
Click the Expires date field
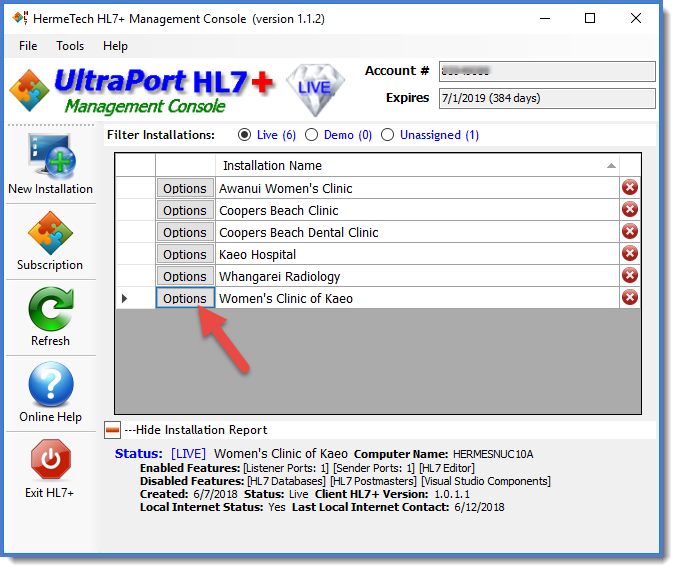547,99
